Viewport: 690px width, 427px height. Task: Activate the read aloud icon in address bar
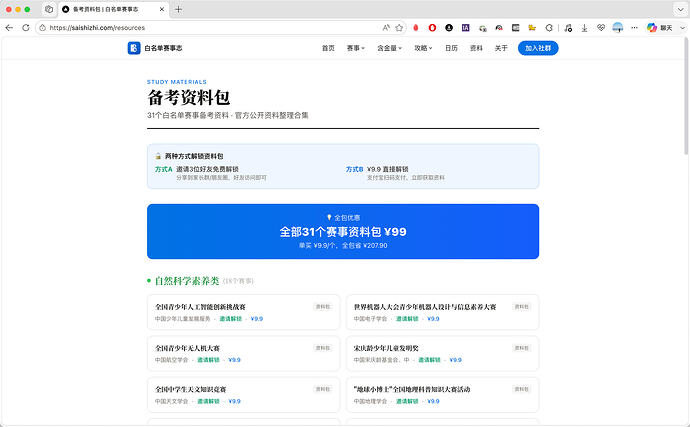386,28
